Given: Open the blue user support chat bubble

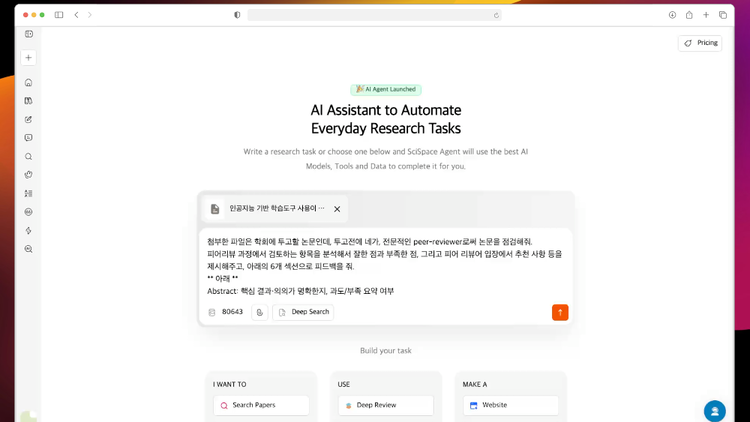Looking at the screenshot, I should click(x=715, y=411).
